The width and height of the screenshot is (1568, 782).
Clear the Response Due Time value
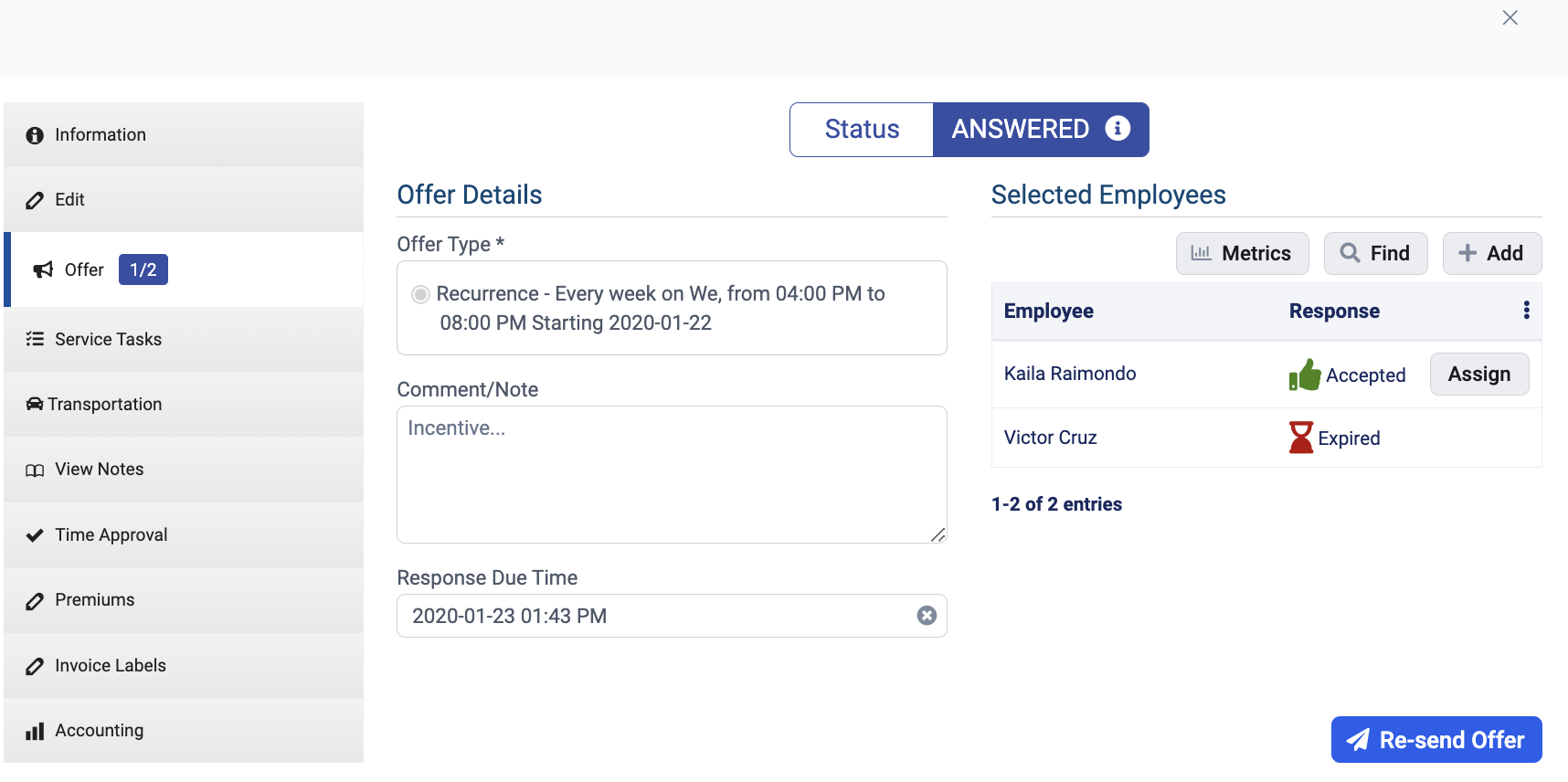tap(927, 616)
